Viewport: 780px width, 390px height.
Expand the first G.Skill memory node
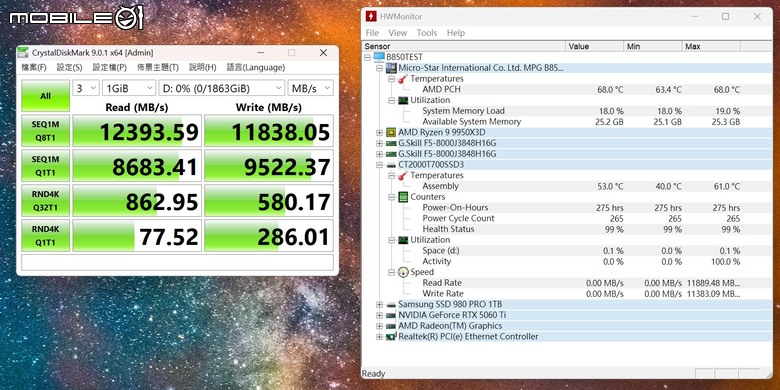pos(380,143)
